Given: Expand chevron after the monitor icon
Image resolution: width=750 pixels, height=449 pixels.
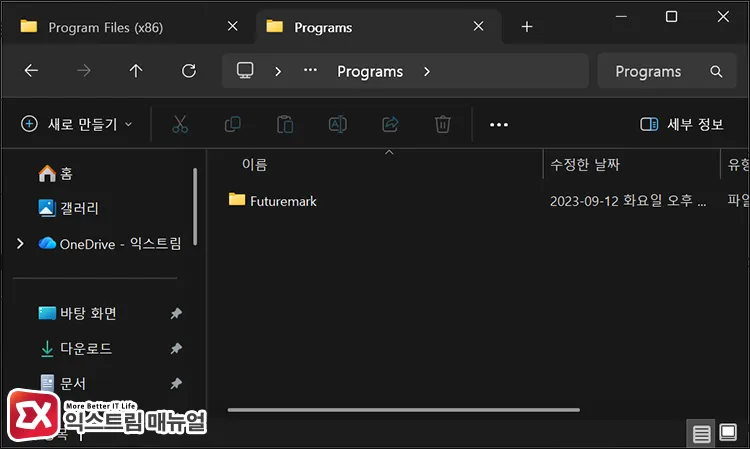Looking at the screenshot, I should pyautogui.click(x=278, y=71).
